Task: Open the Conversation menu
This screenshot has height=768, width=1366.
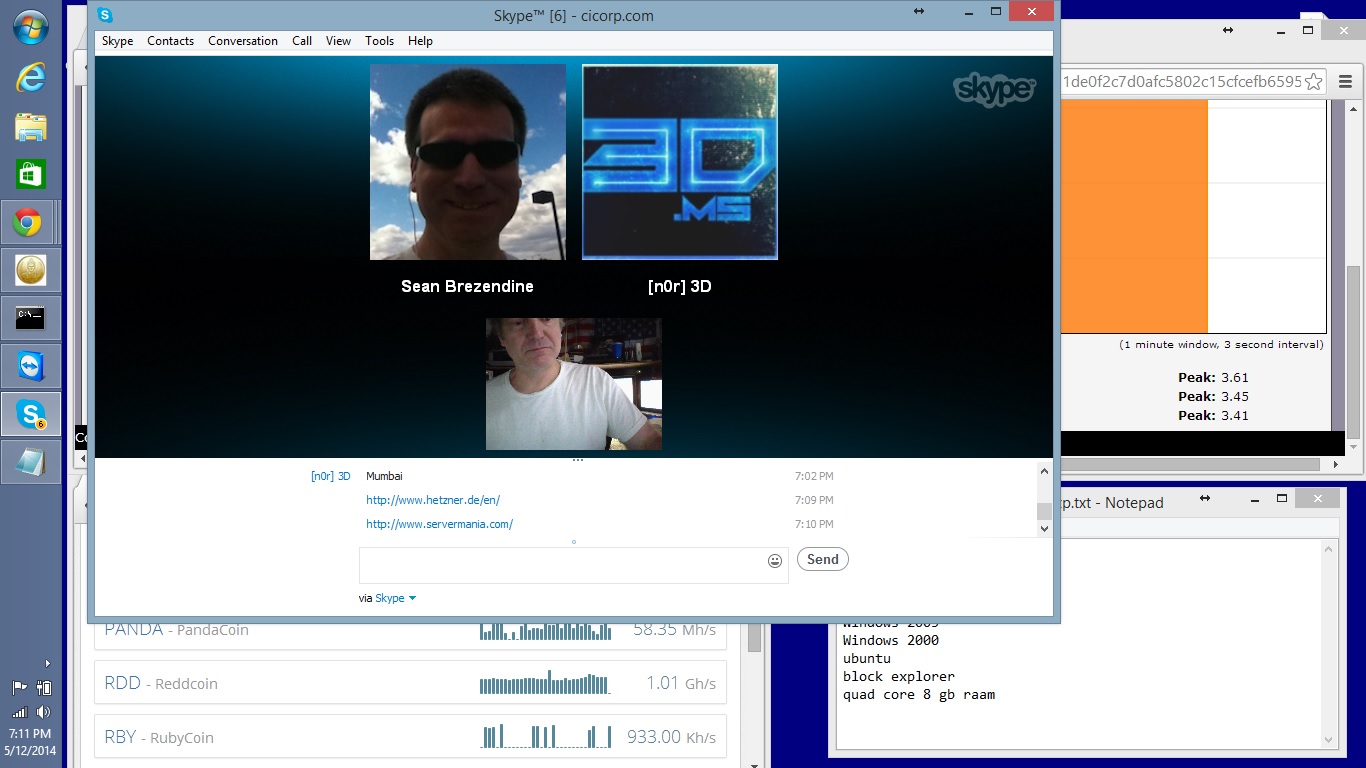Action: pyautogui.click(x=242, y=41)
